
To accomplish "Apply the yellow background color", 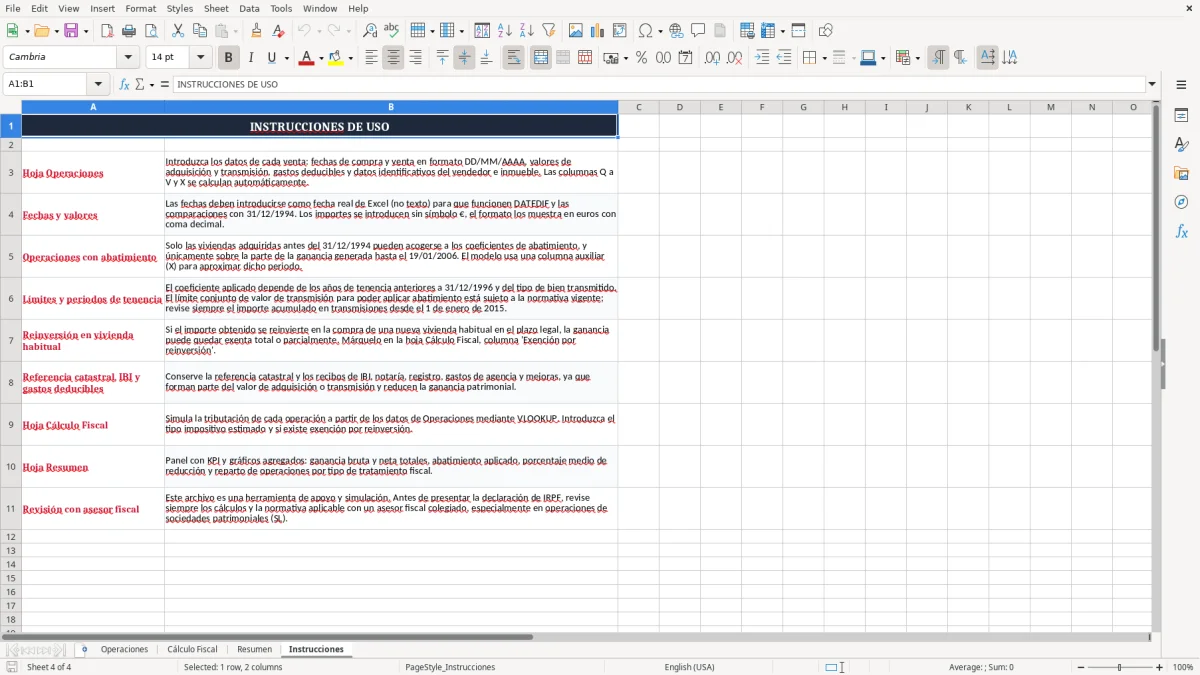I will [x=336, y=58].
